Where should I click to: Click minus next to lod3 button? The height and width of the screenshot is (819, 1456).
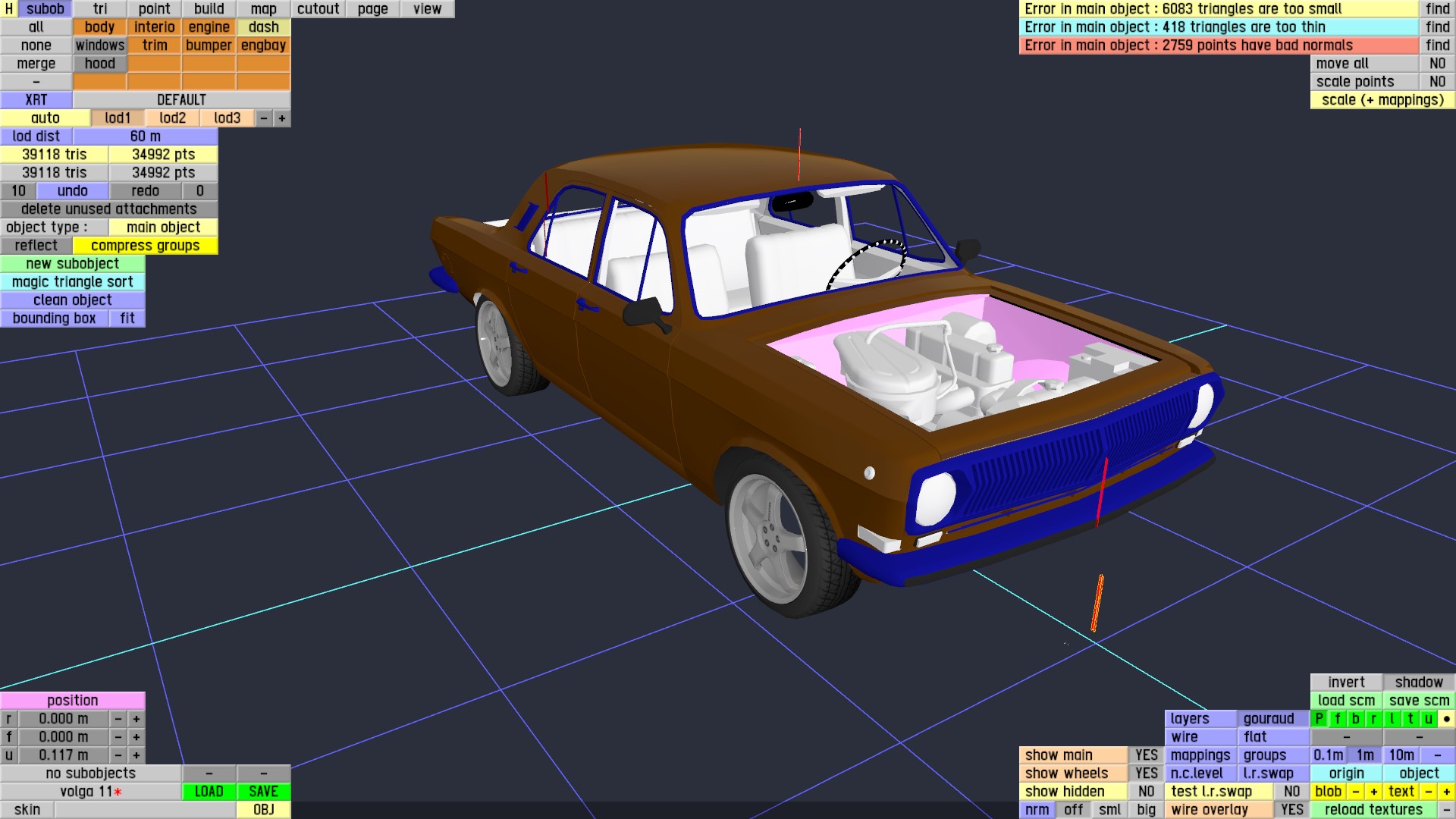pos(264,118)
